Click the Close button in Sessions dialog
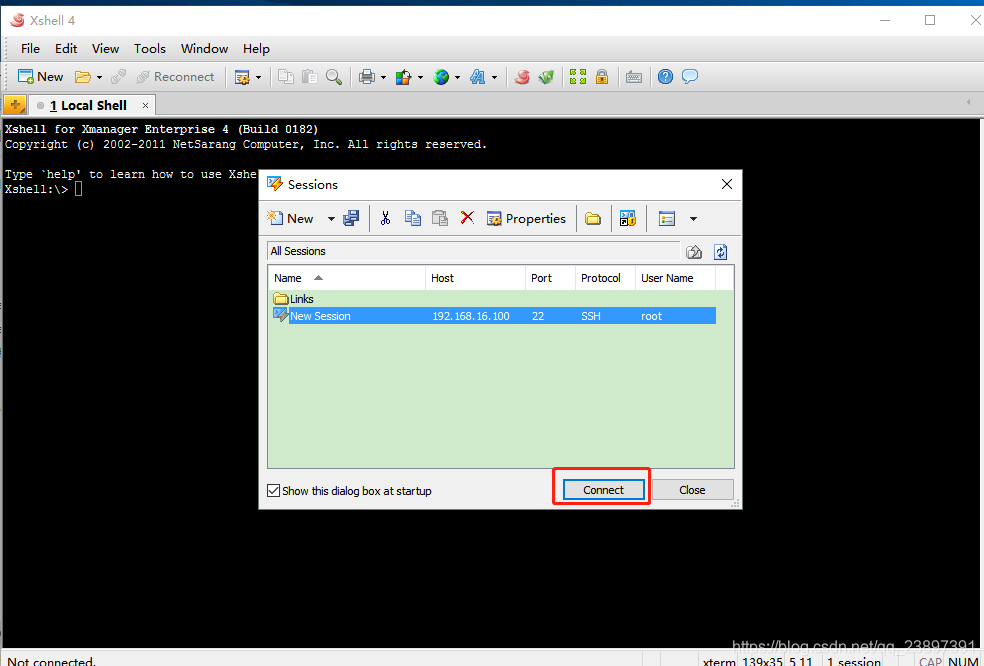 (692, 490)
